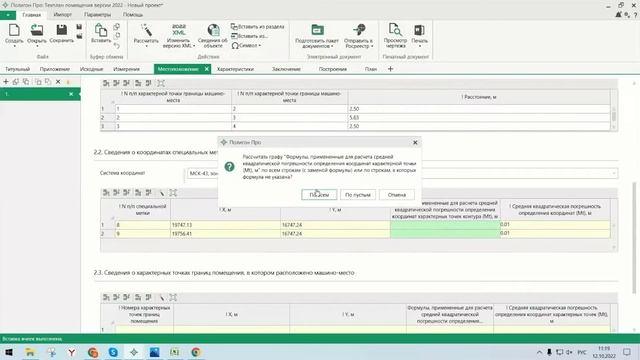Open the Excel icon in the taskbar
The height and width of the screenshot is (360, 640).
(175, 352)
